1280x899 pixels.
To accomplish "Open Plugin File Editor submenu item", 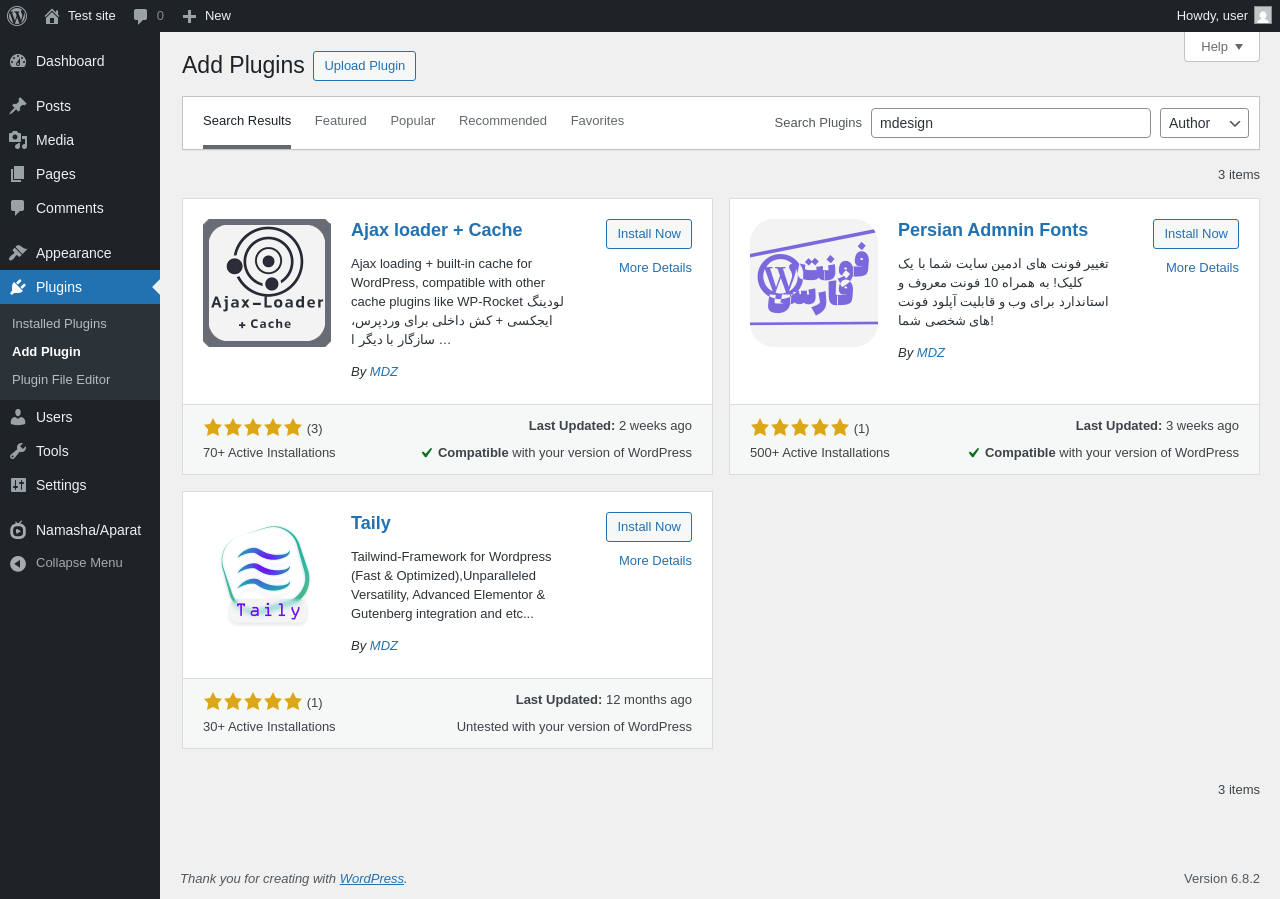I will (x=61, y=380).
